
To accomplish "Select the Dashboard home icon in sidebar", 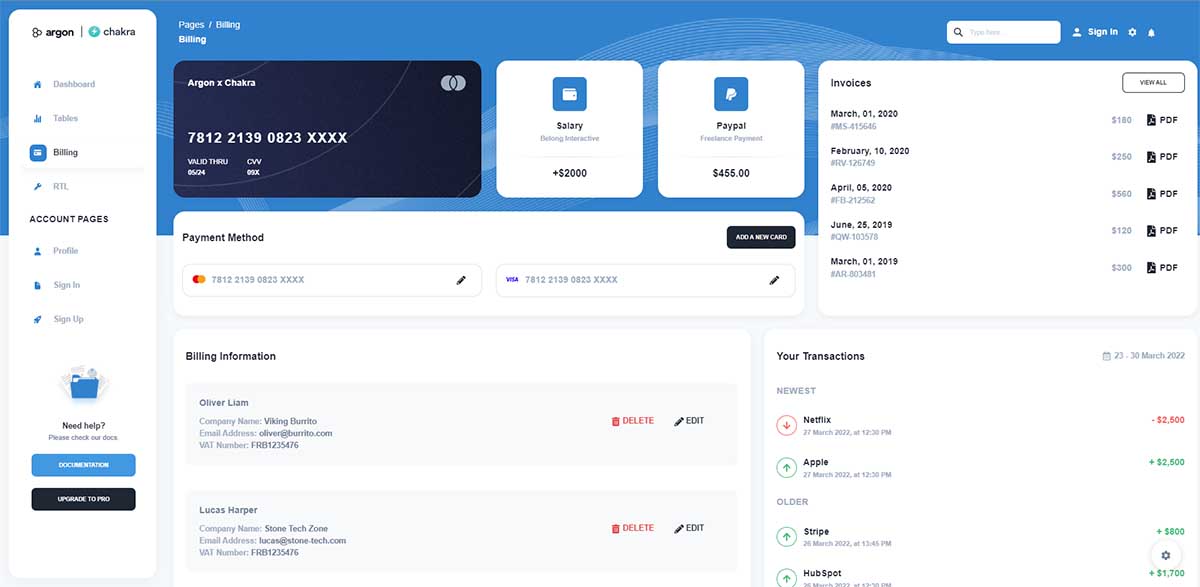I will [38, 84].
